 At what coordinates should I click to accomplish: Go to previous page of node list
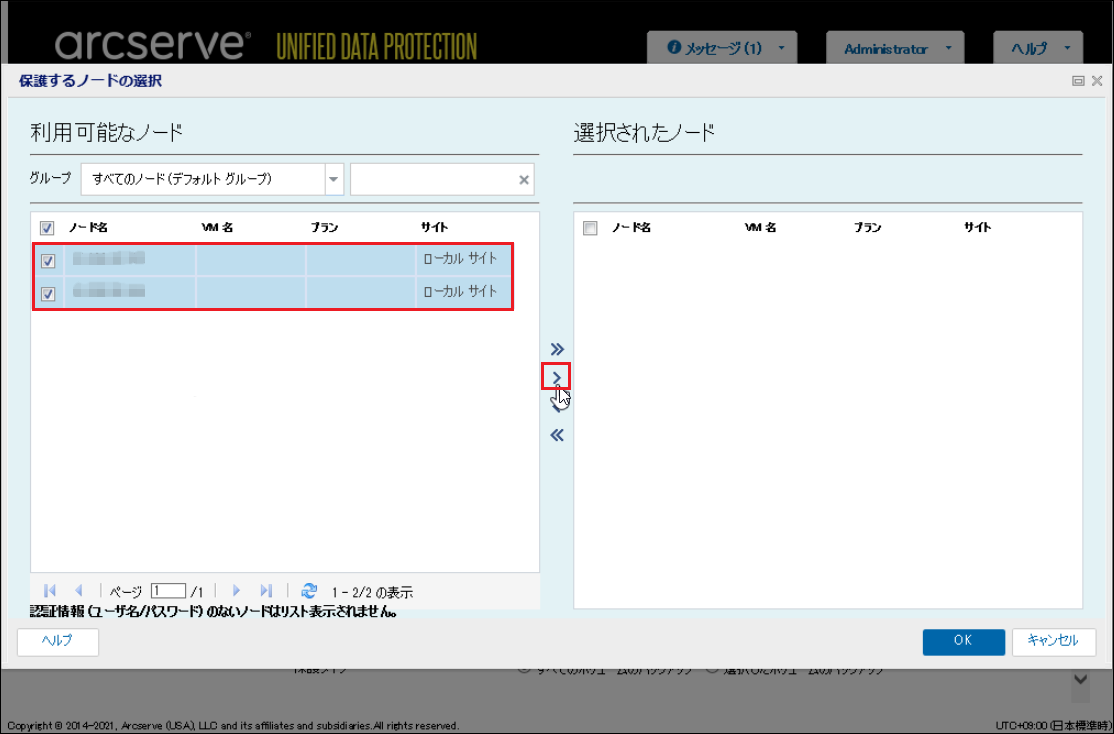(x=79, y=591)
